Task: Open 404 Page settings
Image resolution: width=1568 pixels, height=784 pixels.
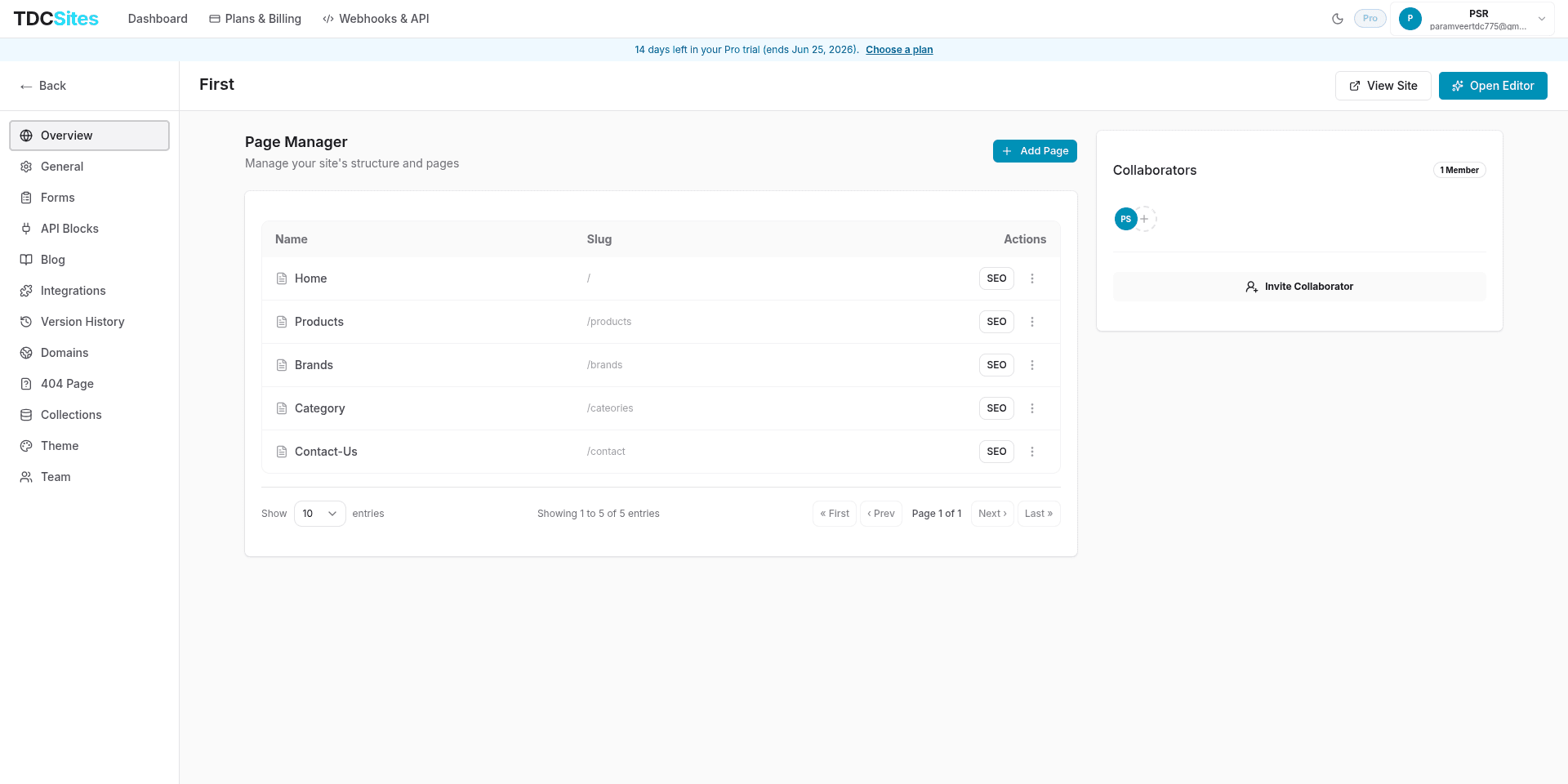Action: [x=89, y=384]
